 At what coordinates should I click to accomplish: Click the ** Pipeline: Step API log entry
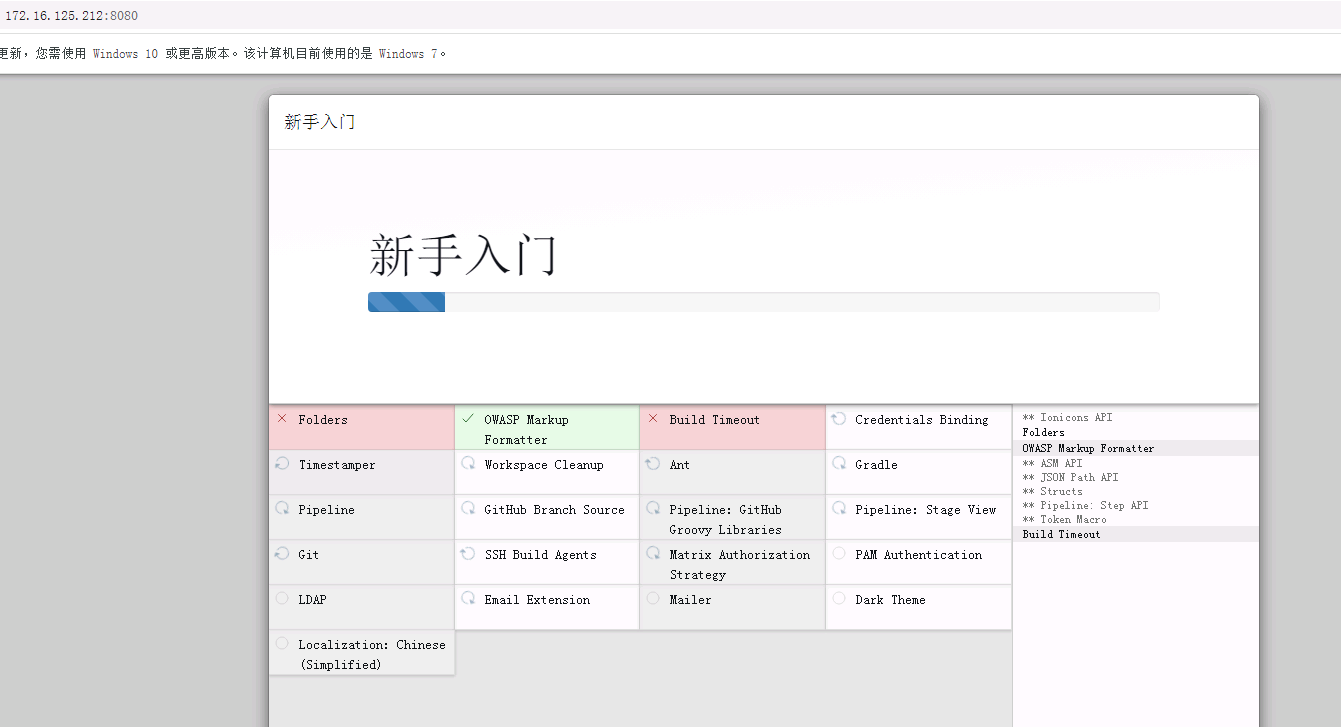pyautogui.click(x=1085, y=505)
